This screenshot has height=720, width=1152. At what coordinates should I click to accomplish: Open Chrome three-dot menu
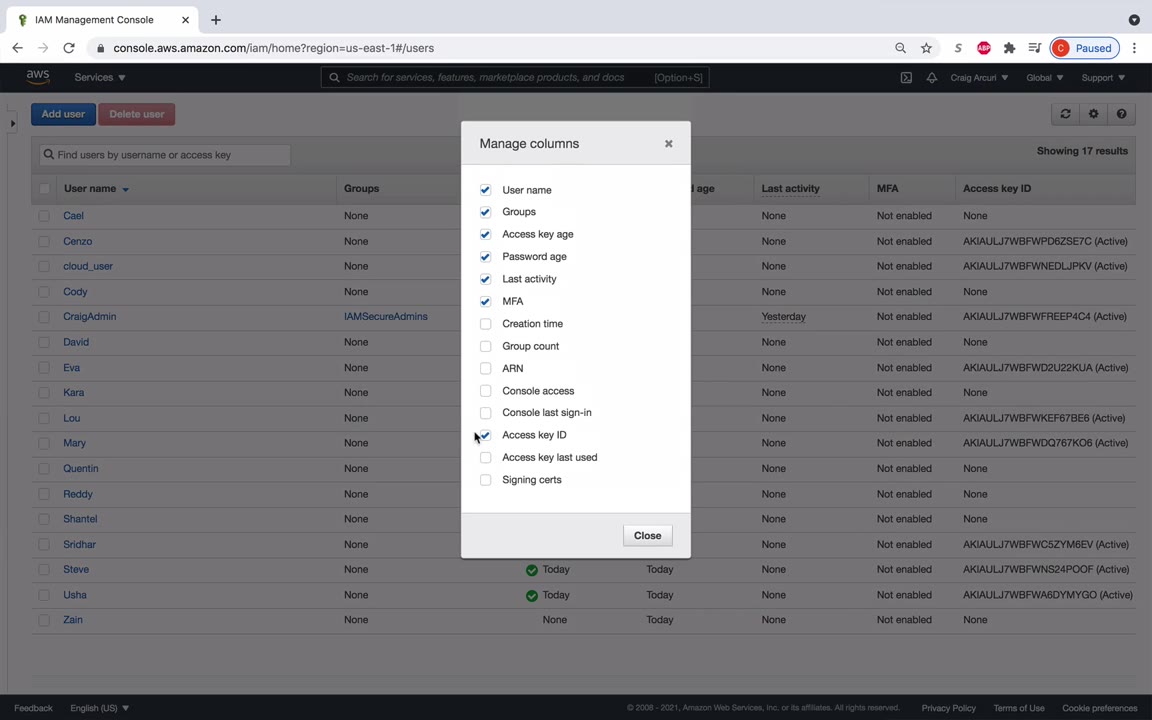coord(1134,48)
